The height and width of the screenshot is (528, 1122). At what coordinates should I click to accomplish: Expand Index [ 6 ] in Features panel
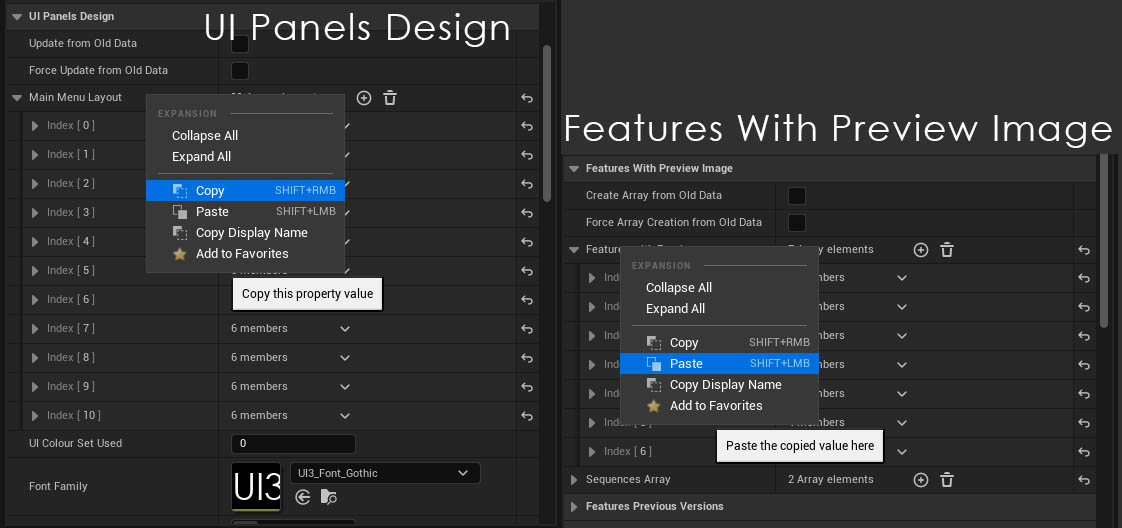(592, 452)
